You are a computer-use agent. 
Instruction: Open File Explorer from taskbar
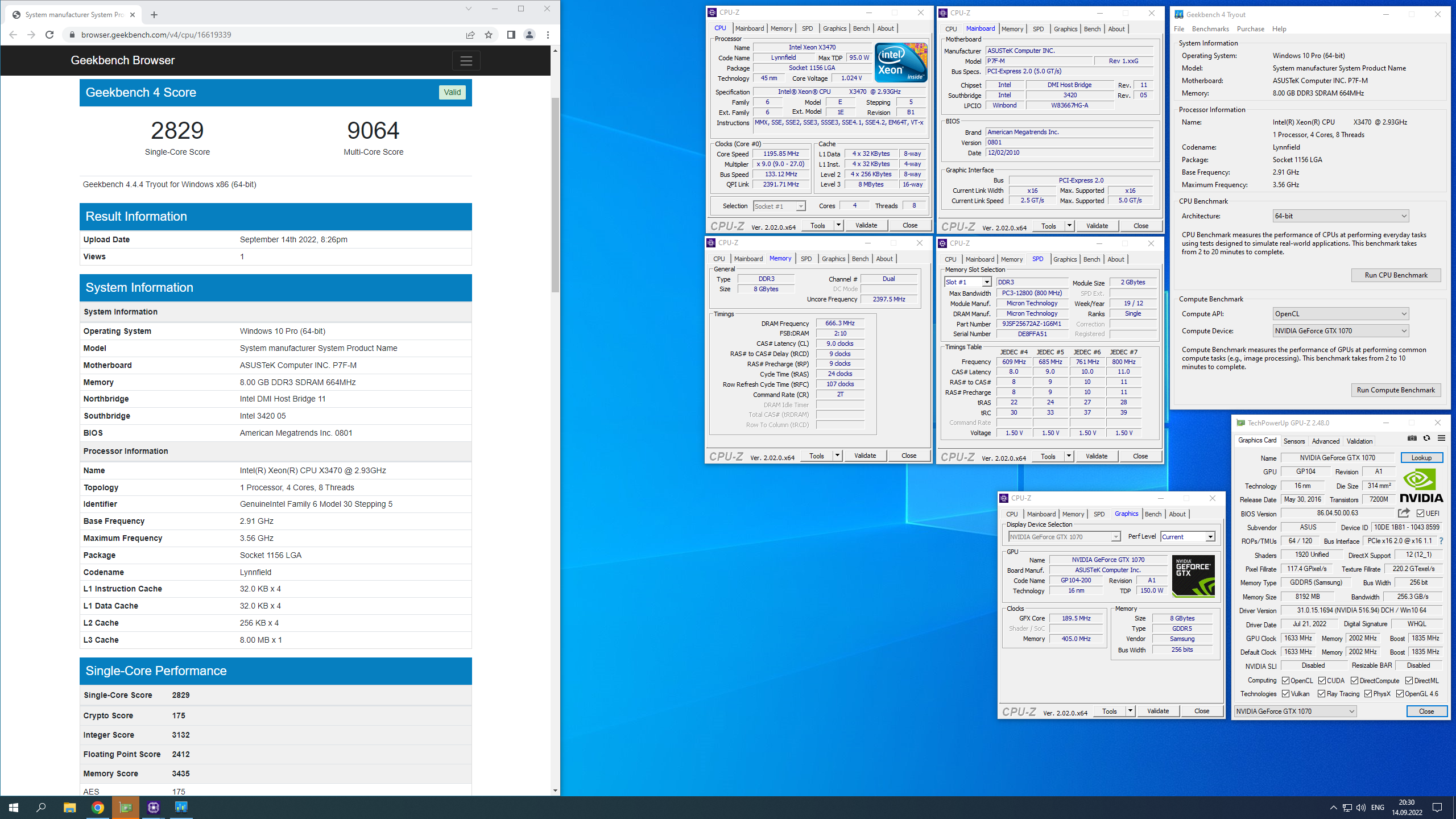[x=69, y=807]
